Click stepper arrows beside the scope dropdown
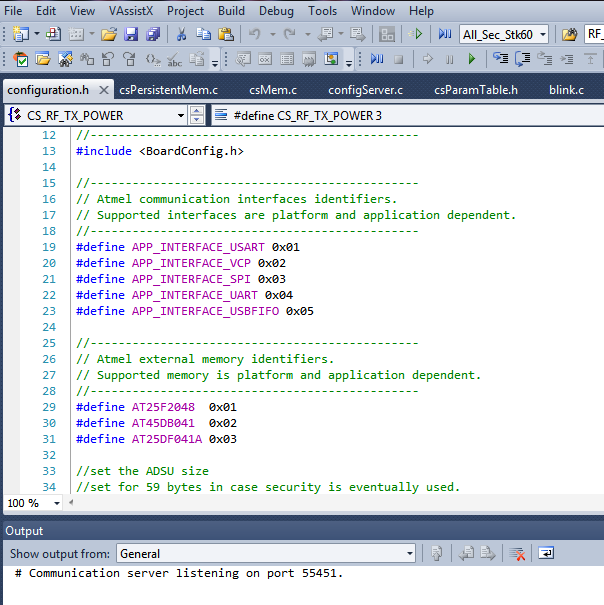Viewport: 604px width, 605px height. click(x=197, y=115)
